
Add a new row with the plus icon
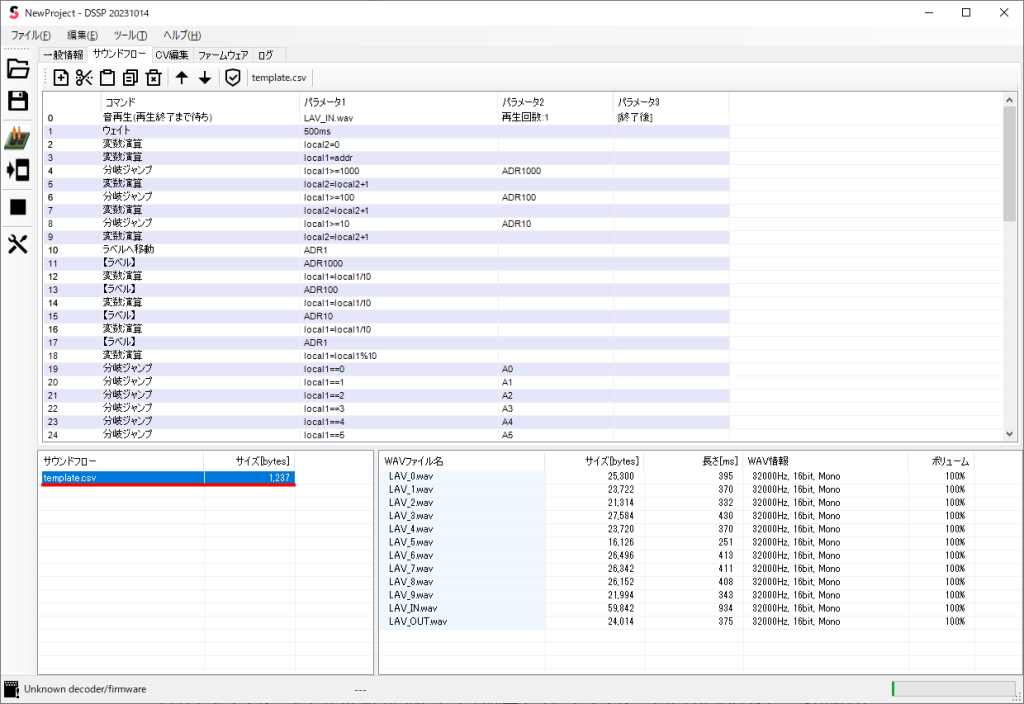61,78
